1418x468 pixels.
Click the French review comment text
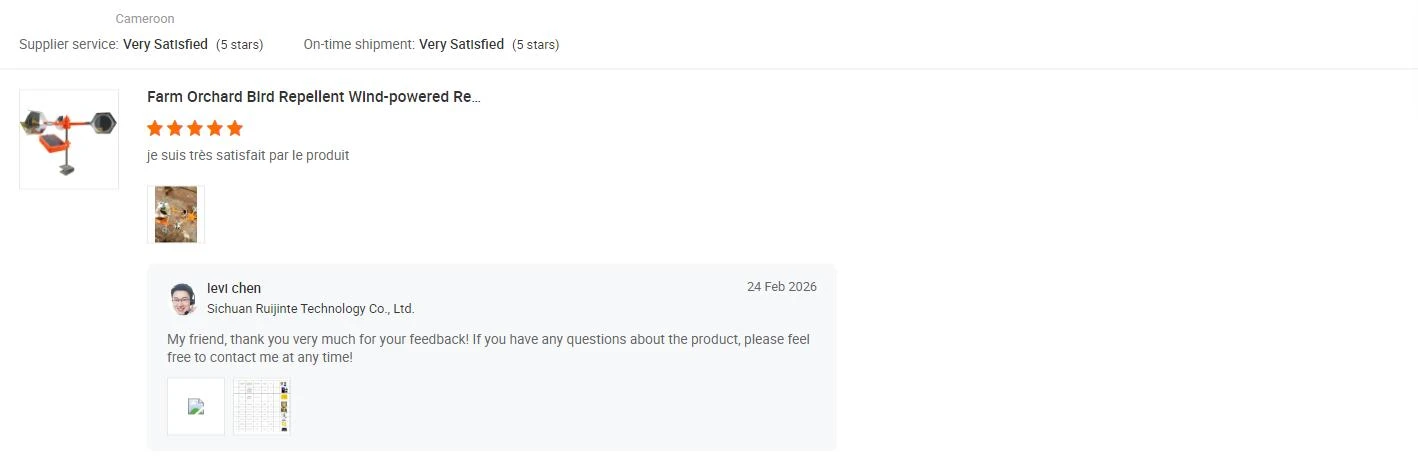[248, 156]
